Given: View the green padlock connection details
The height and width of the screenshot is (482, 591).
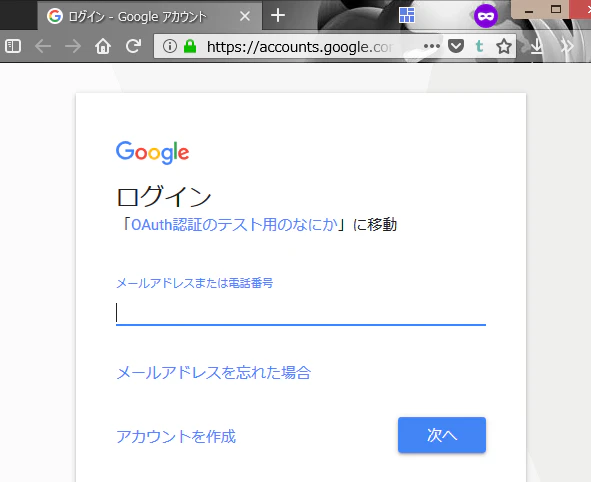Looking at the screenshot, I should coord(190,46).
